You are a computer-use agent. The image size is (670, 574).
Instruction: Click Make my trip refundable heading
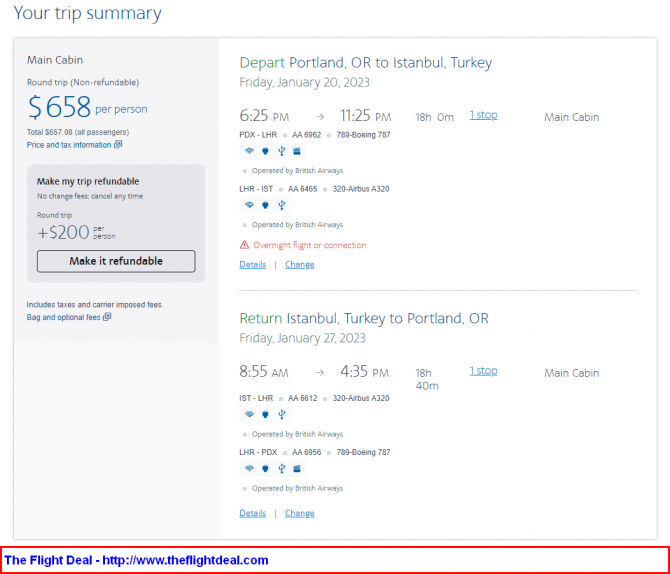click(88, 181)
